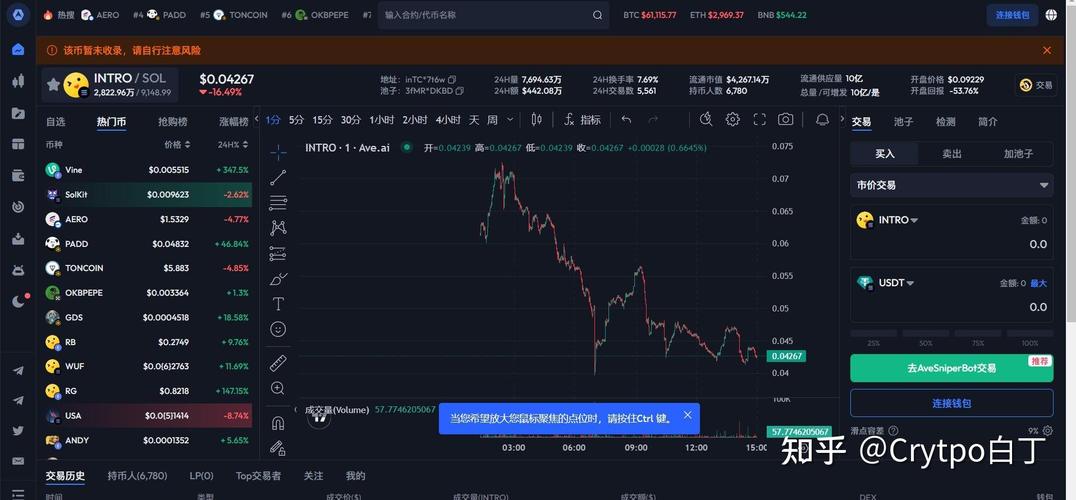Screen dimensions: 1076x500
Task: Open price alert bell icon
Action: tap(822, 119)
